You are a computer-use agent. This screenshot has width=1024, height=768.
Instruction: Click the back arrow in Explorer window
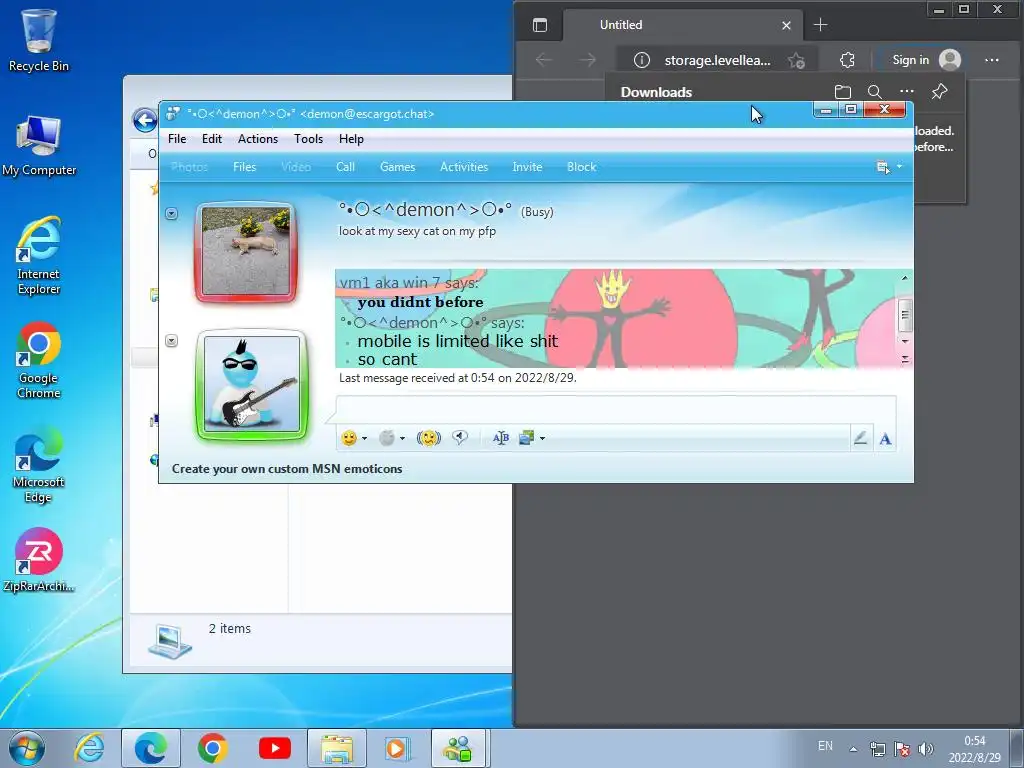pyautogui.click(x=144, y=120)
